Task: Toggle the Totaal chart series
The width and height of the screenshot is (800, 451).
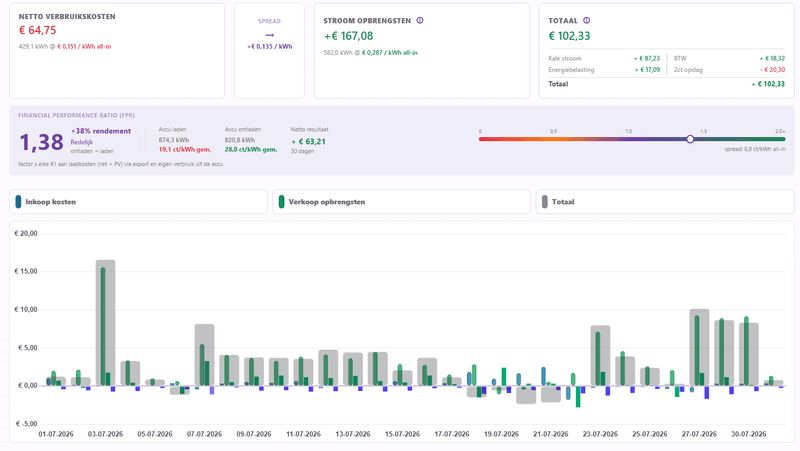Action: [665, 202]
